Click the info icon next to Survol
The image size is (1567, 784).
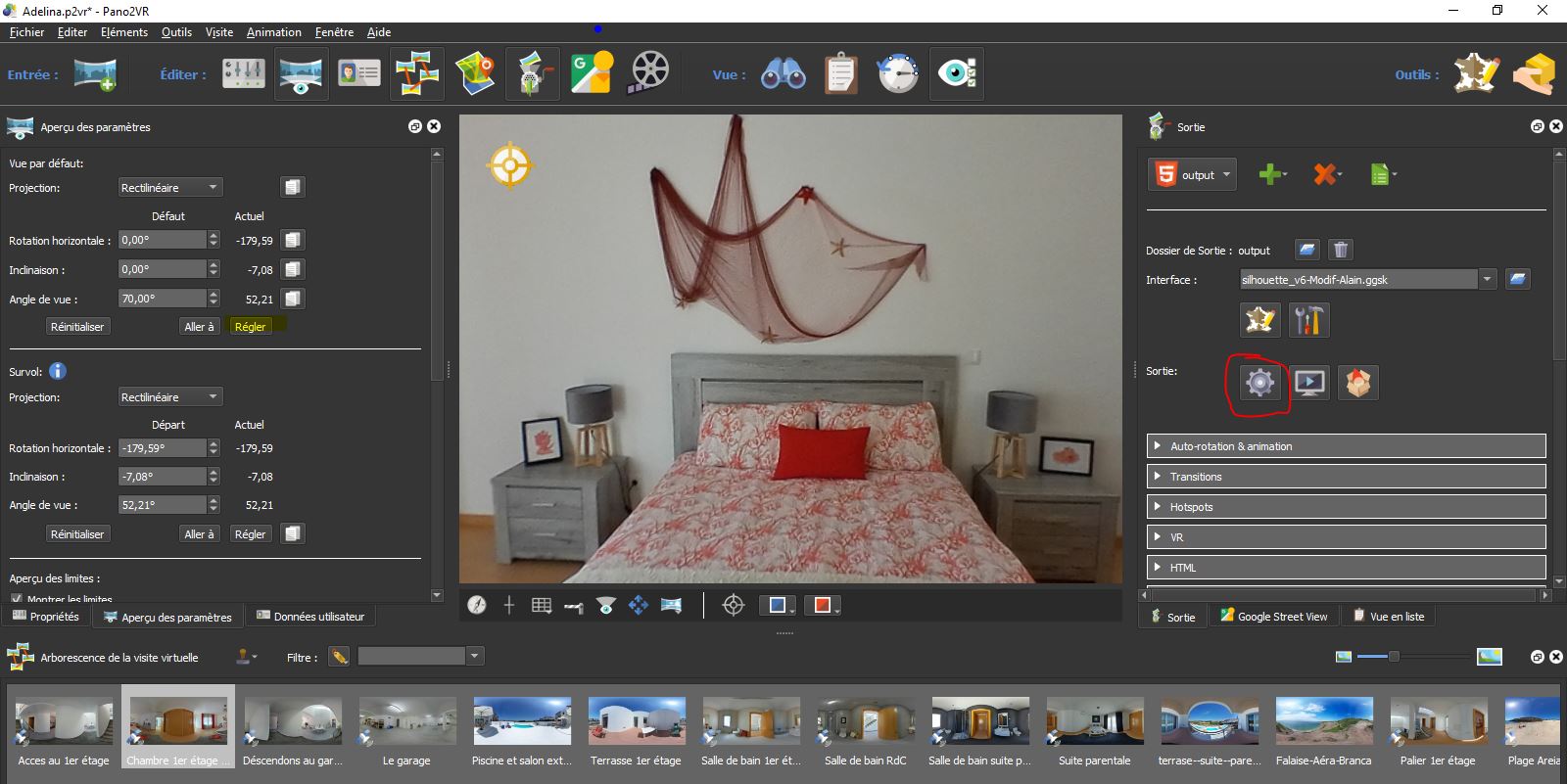[x=58, y=371]
